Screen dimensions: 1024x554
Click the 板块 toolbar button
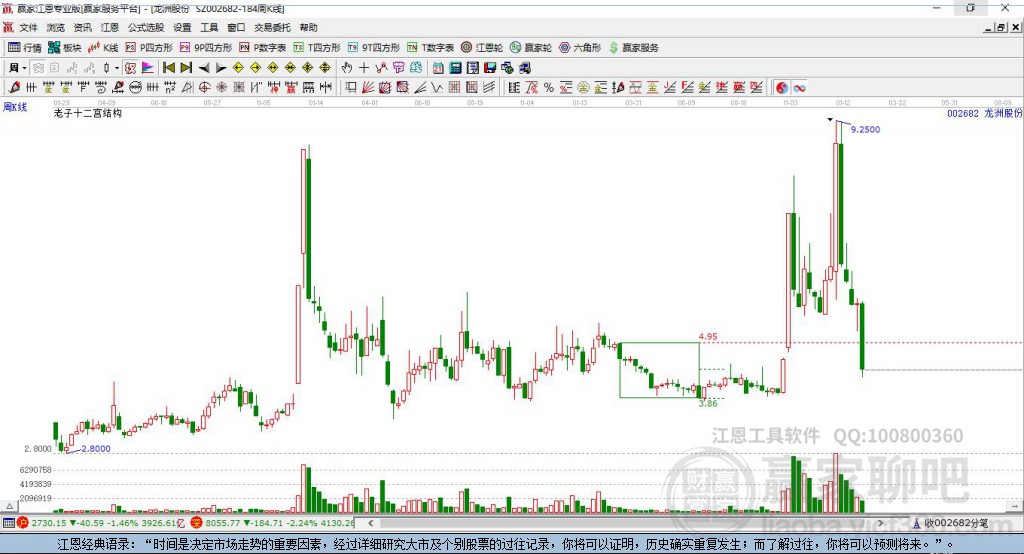pos(64,48)
